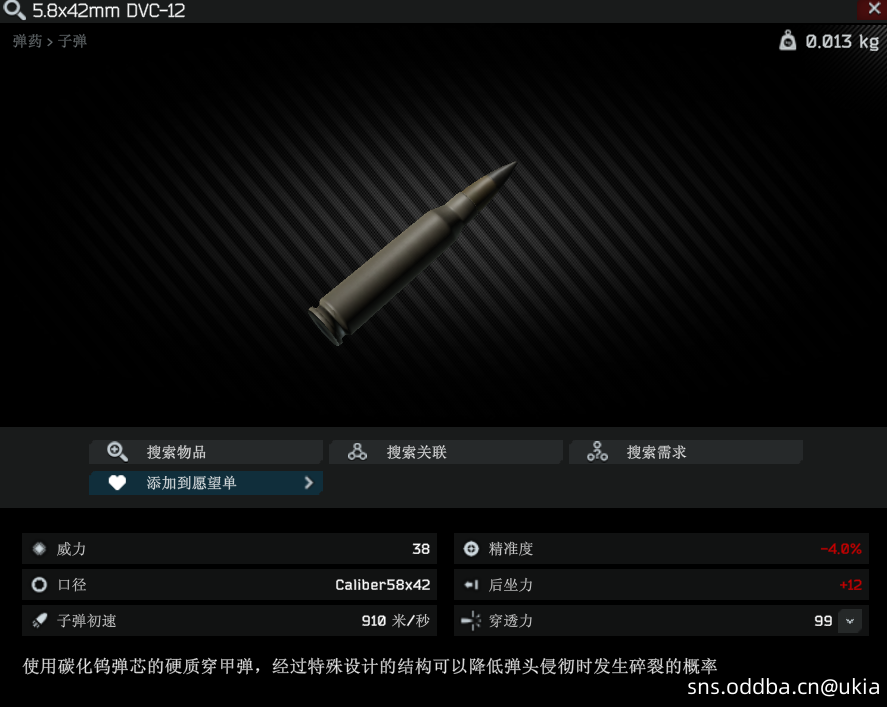Click the caliber (口径) ring icon

coord(39,585)
